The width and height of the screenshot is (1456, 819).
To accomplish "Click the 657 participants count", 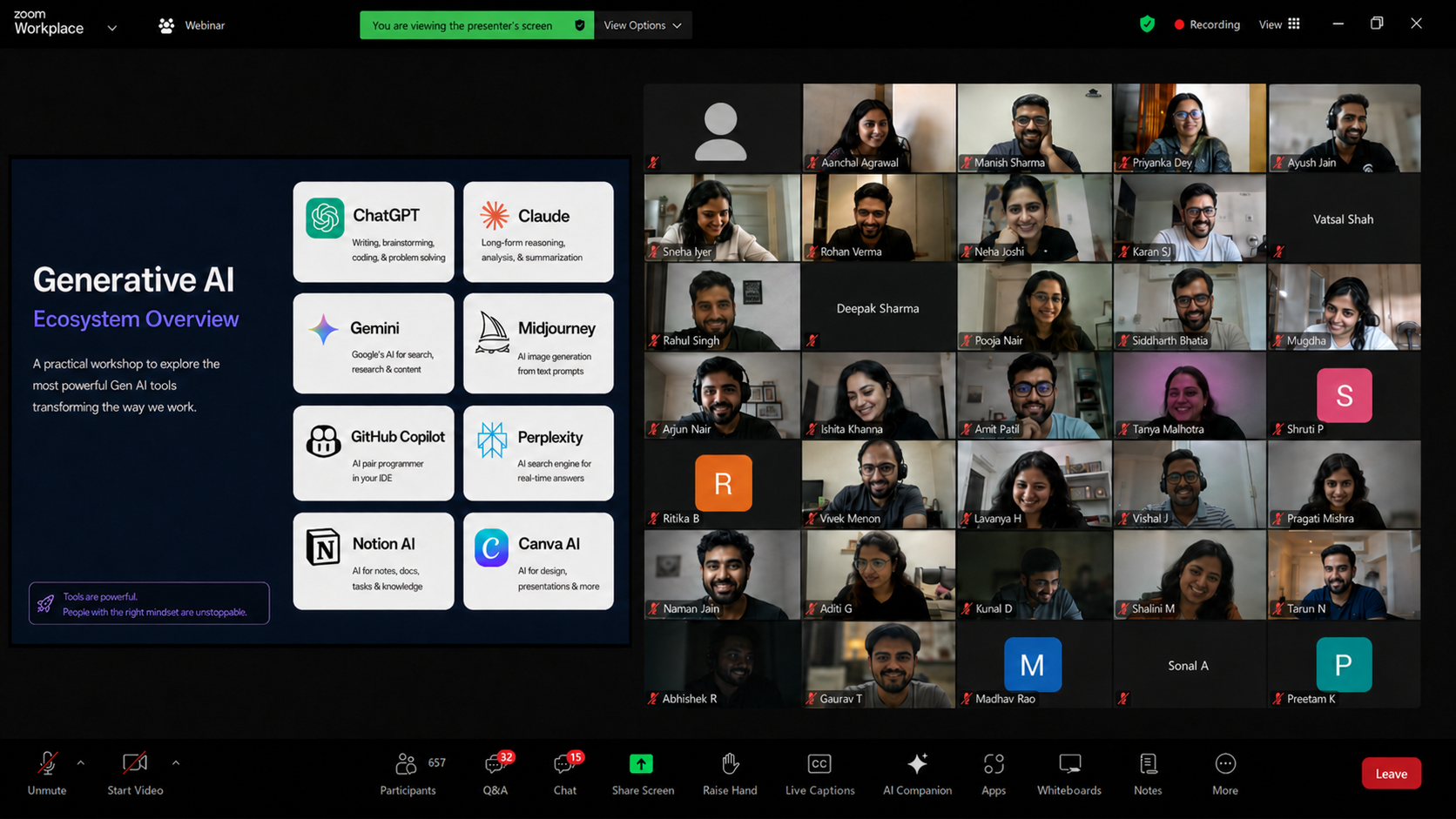I will point(437,762).
